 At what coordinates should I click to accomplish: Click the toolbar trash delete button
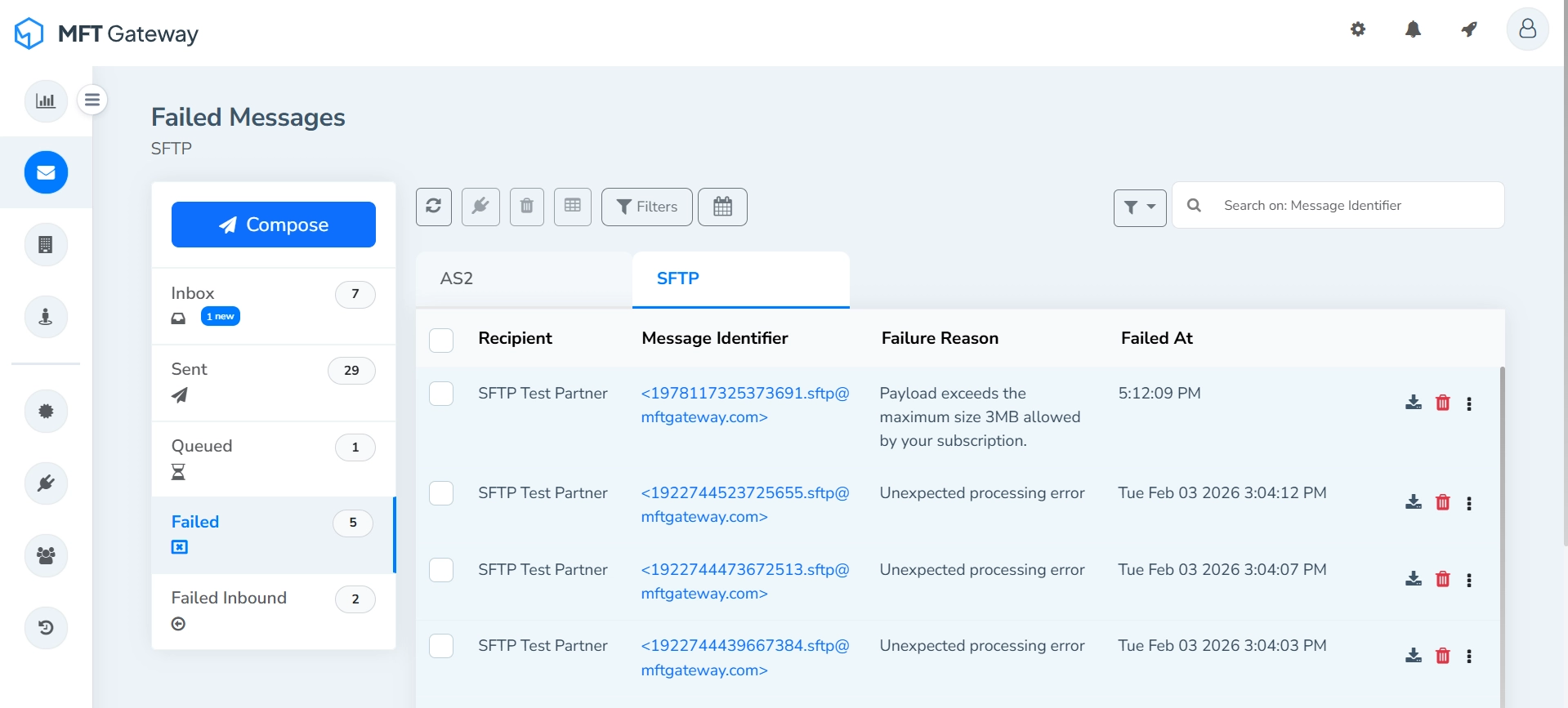[x=527, y=207]
